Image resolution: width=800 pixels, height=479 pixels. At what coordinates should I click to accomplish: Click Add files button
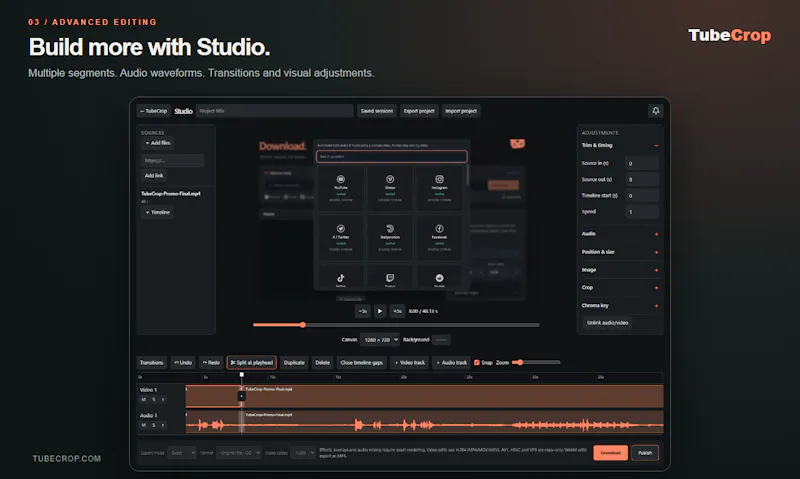pyautogui.click(x=158, y=143)
